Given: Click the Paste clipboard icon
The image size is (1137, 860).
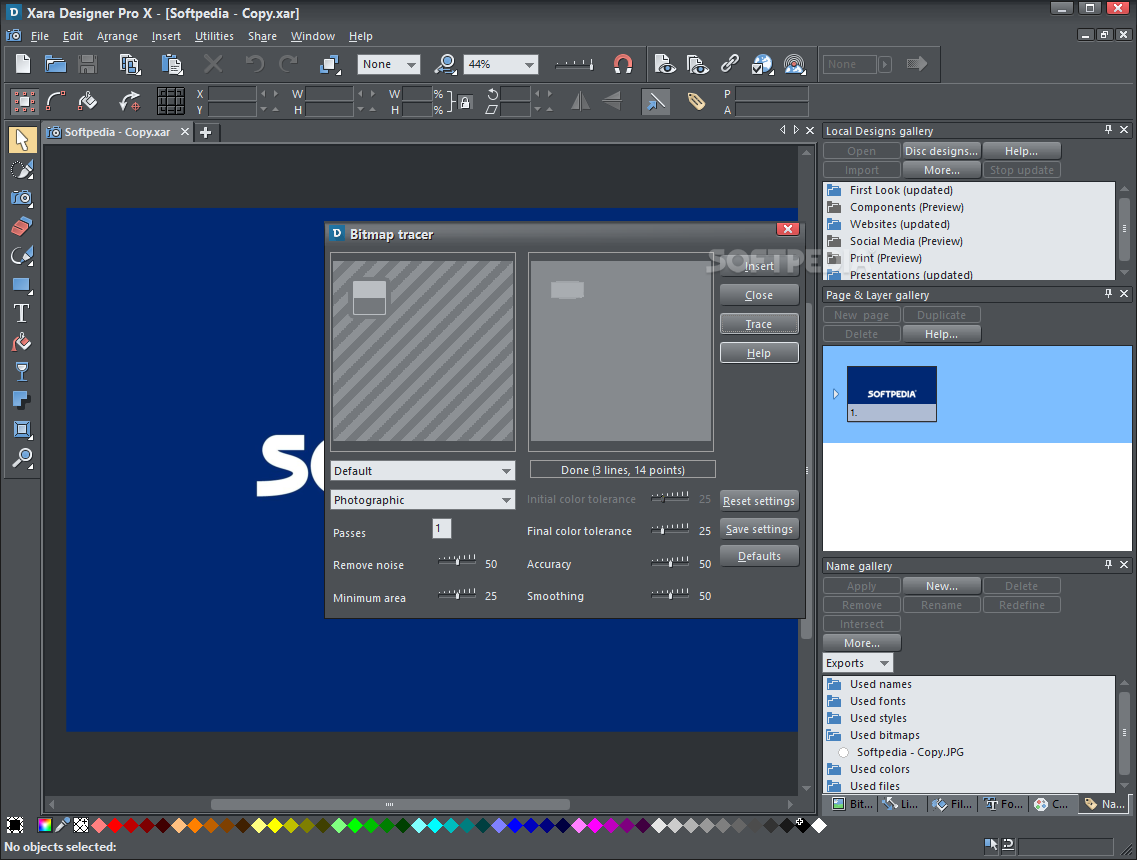Looking at the screenshot, I should click(172, 64).
